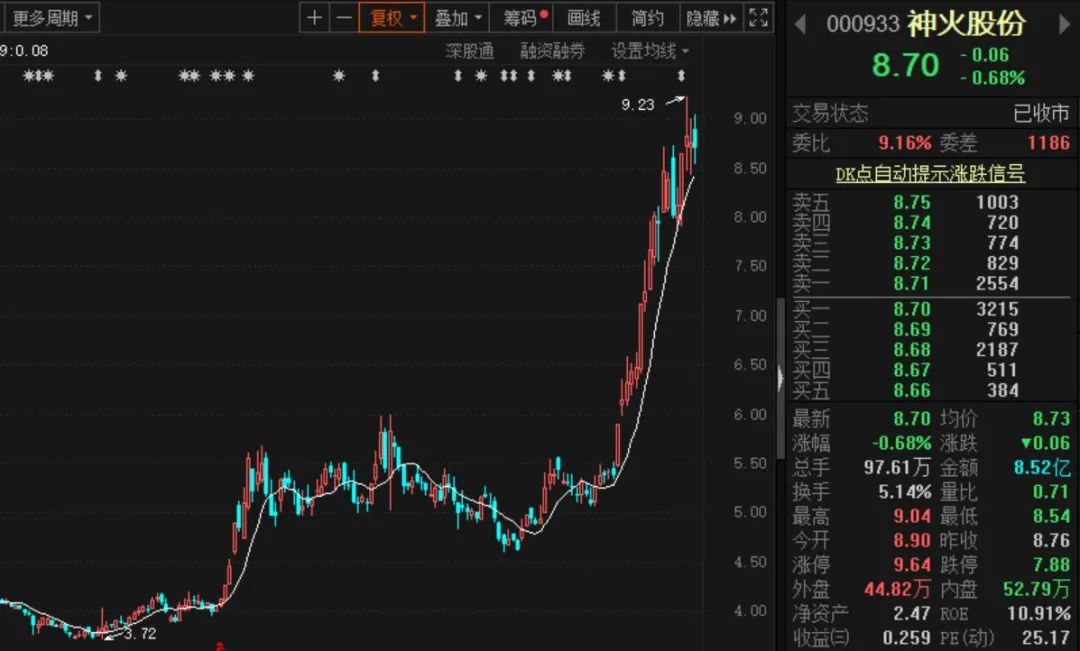Enter fullscreen chart mode
This screenshot has width=1080, height=651.
tap(759, 18)
